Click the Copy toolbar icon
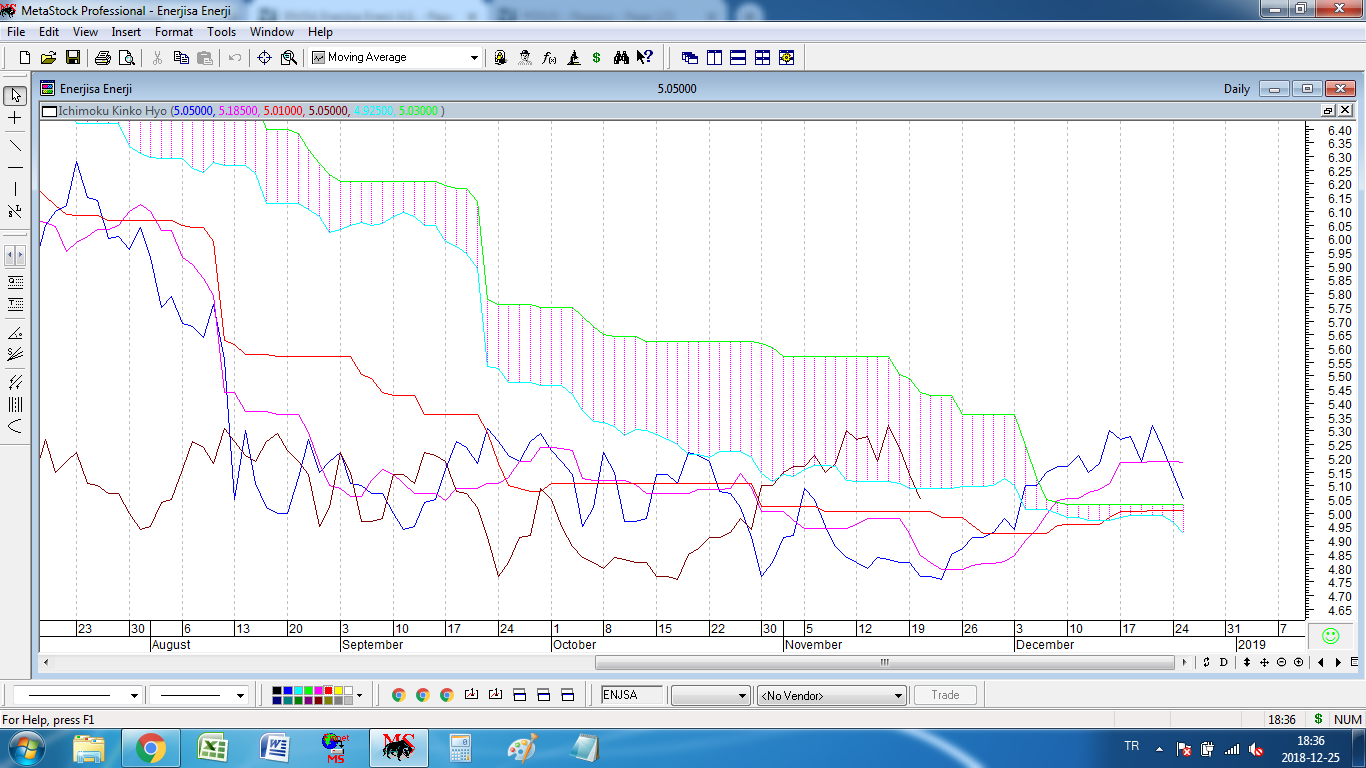1366x768 pixels. click(x=181, y=58)
